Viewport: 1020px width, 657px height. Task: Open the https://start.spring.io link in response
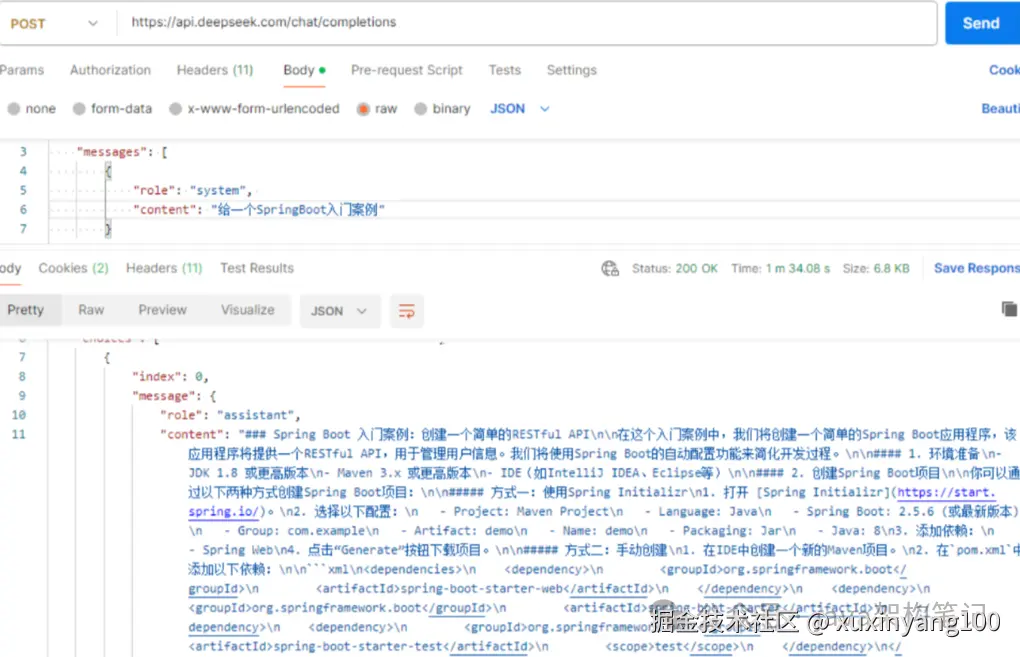point(946,492)
